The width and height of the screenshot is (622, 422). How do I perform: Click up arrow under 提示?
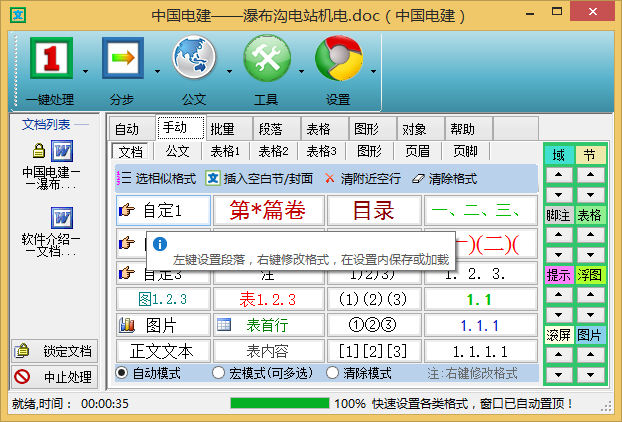click(559, 294)
